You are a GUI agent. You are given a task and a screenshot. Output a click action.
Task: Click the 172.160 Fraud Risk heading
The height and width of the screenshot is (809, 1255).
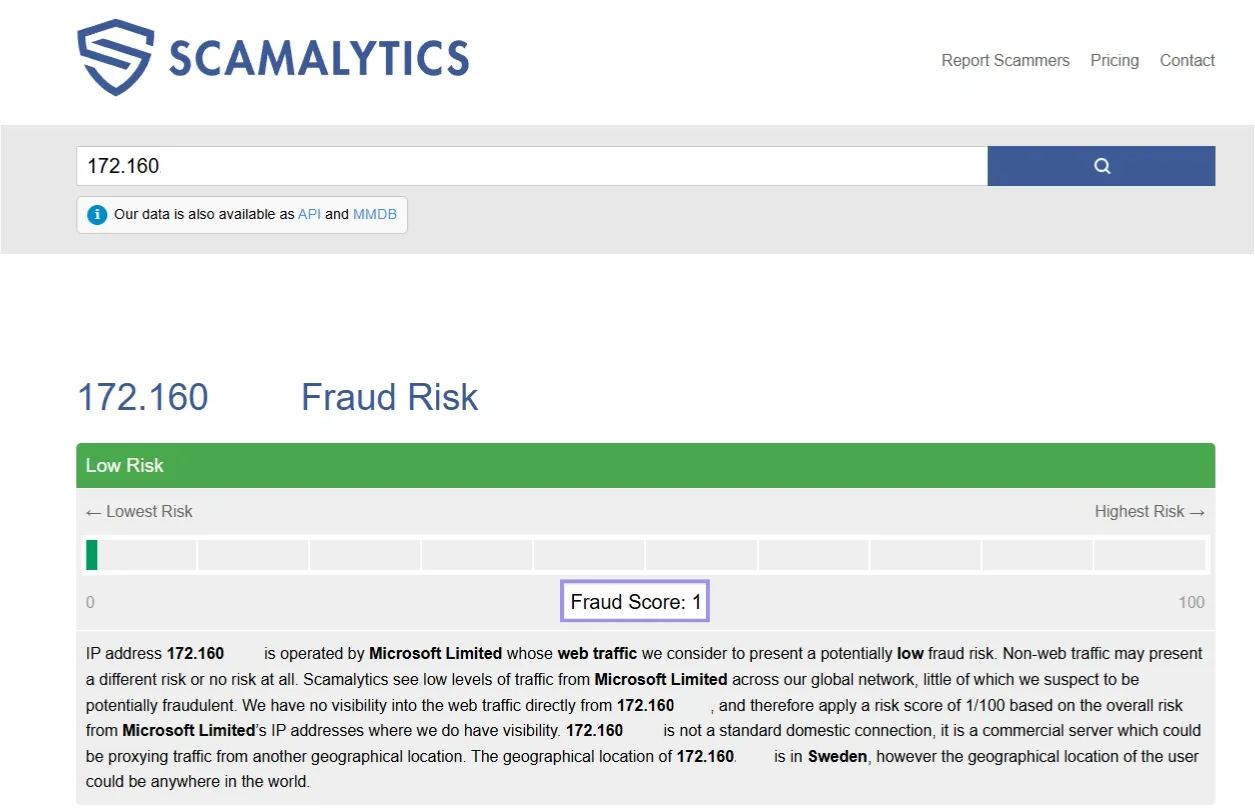tap(277, 397)
